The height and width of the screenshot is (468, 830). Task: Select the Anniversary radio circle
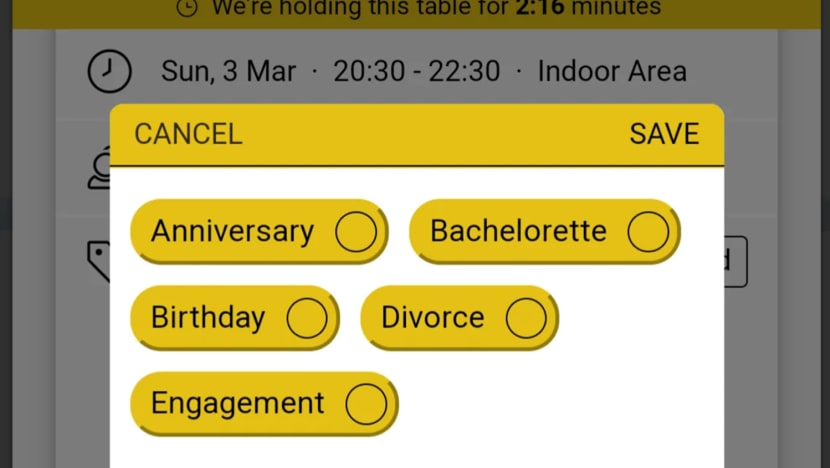point(355,232)
